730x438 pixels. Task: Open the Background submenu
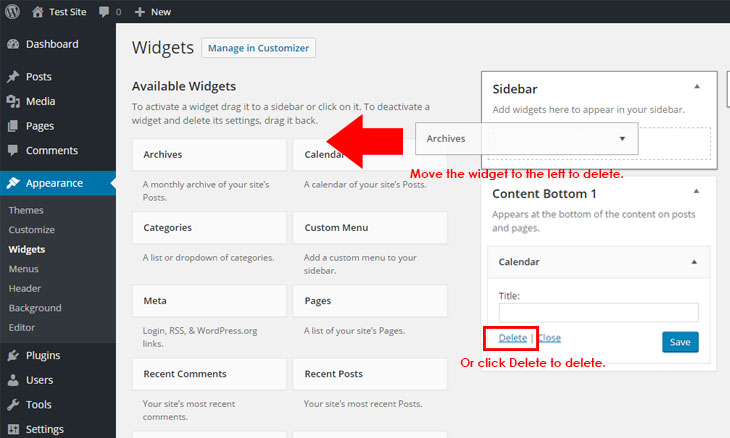point(35,308)
